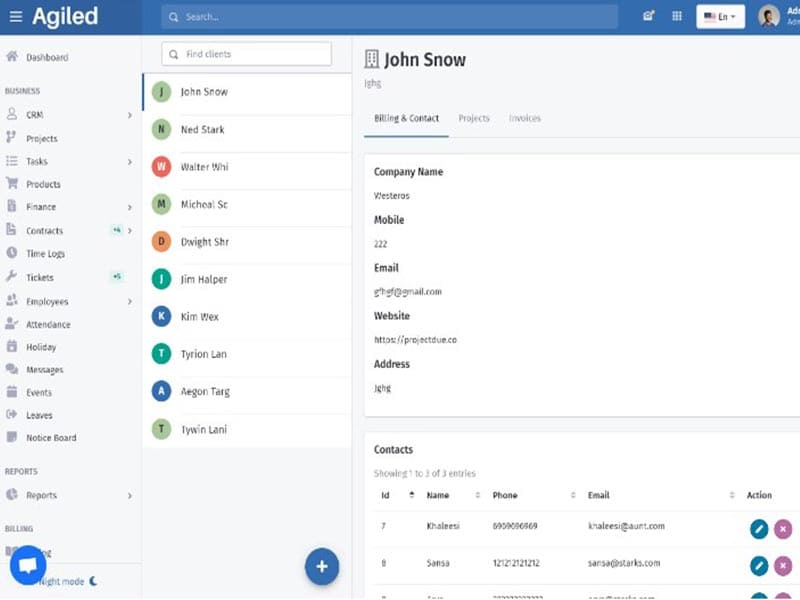
Task: Sort contacts by the Name column
Action: [438, 495]
